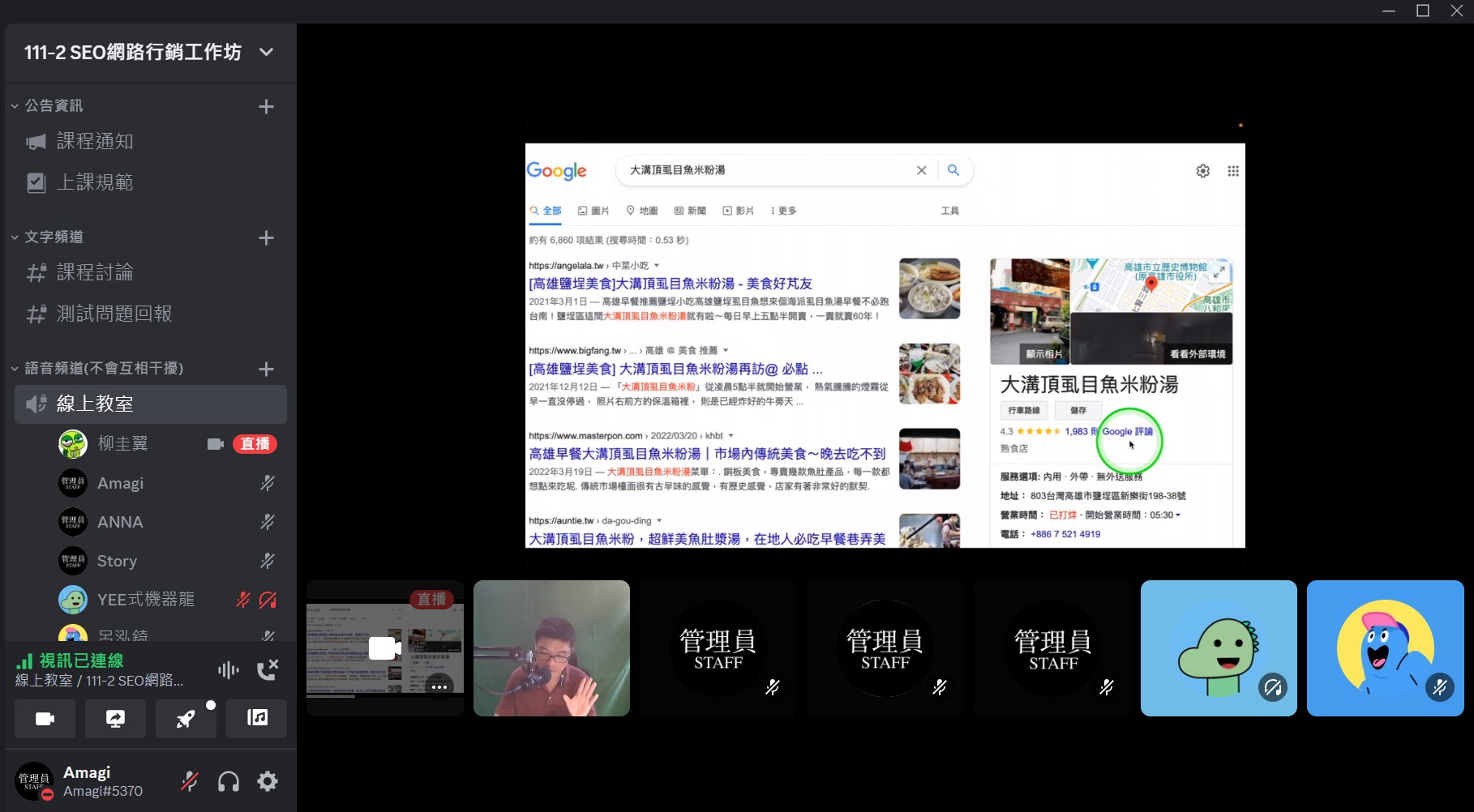Click the 視訊已連線 connection status text
1474x812 pixels.
point(82,660)
